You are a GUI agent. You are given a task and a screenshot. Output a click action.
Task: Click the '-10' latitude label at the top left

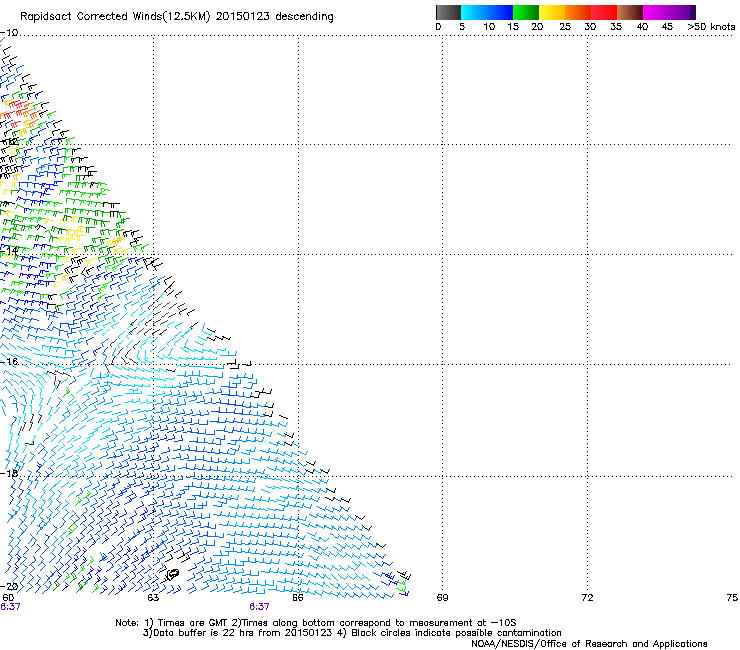tap(9, 33)
